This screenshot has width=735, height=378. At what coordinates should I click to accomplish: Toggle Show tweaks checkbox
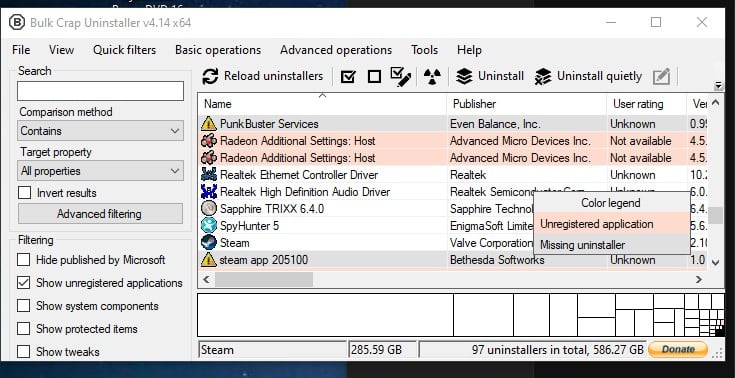23,351
